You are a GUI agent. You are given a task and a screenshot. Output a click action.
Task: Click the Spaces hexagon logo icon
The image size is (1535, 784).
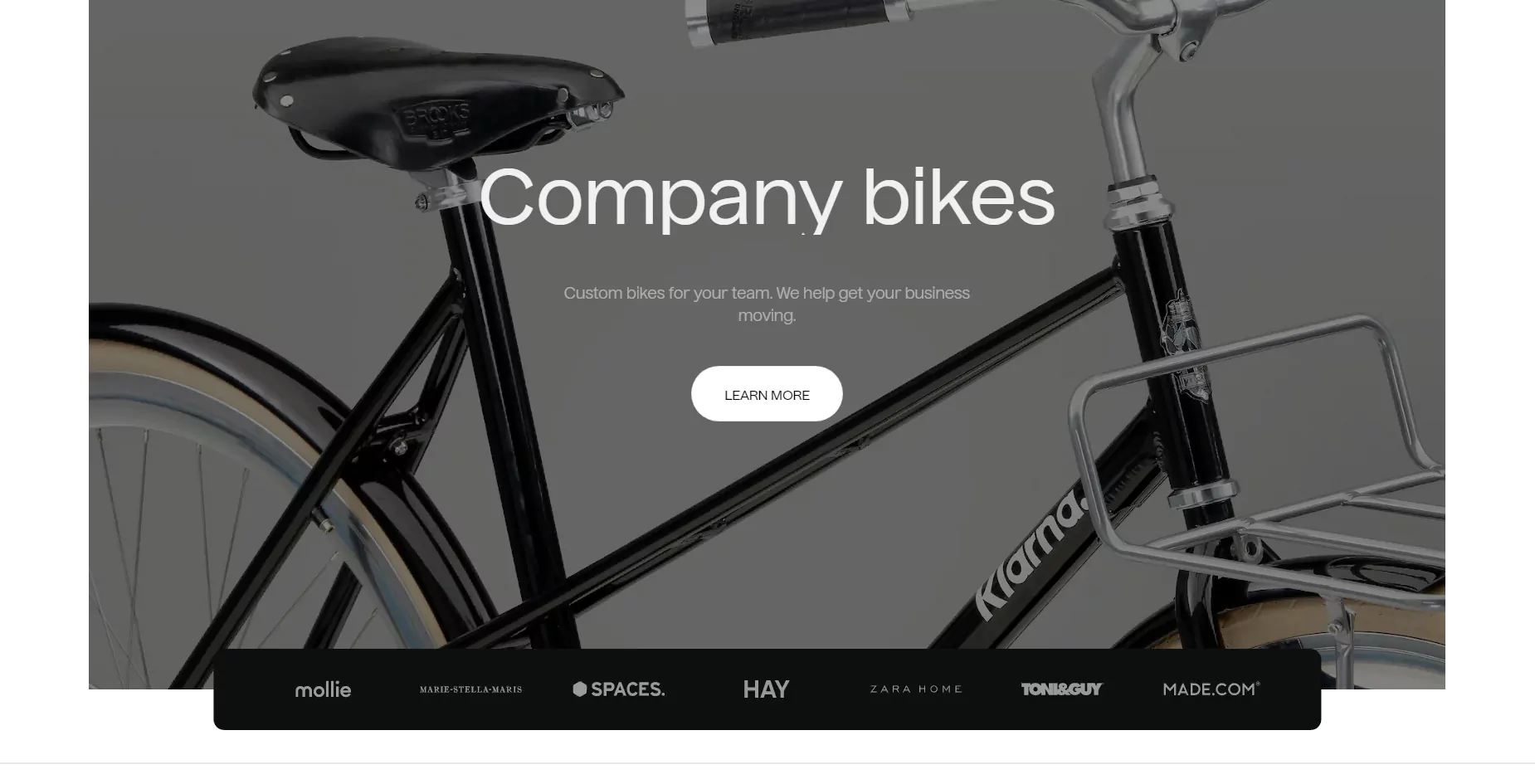[580, 689]
